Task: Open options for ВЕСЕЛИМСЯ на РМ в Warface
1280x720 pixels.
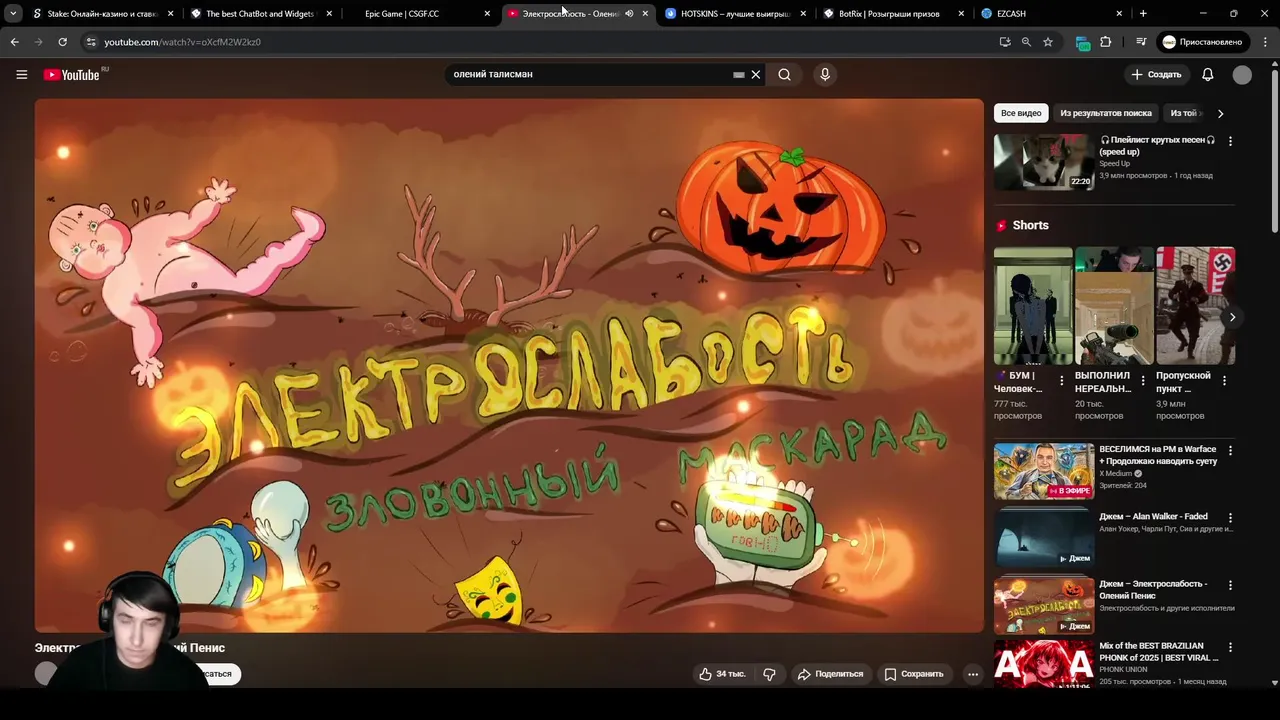Action: point(1230,451)
